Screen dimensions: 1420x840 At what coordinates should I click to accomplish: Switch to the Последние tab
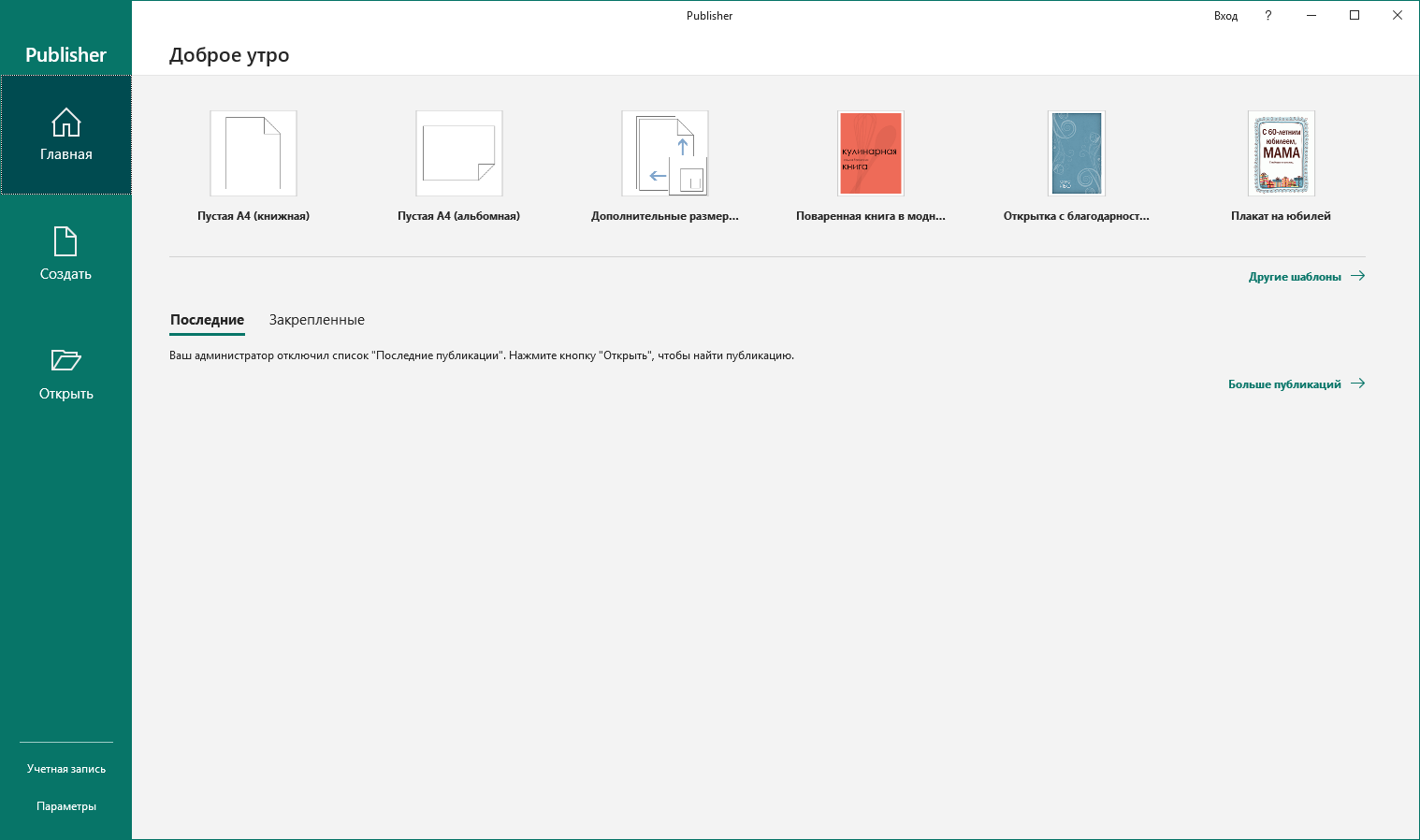click(x=207, y=320)
